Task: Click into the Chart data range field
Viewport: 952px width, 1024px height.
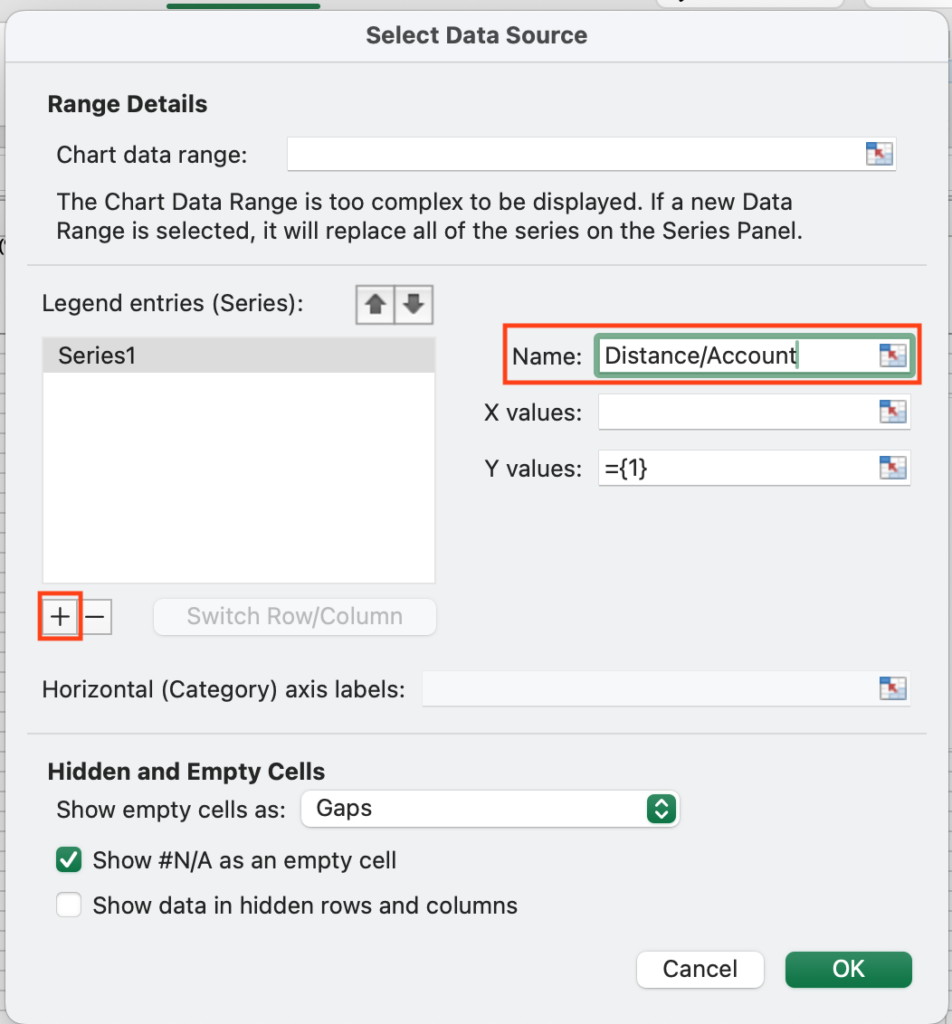Action: tap(576, 154)
